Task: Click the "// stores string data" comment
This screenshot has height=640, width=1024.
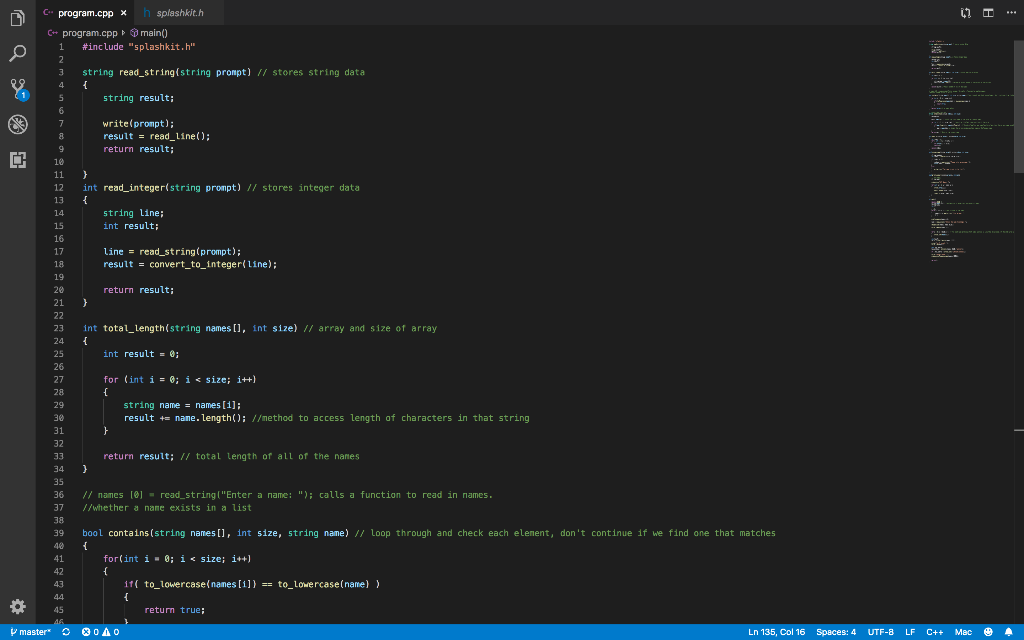Action: 311,72
